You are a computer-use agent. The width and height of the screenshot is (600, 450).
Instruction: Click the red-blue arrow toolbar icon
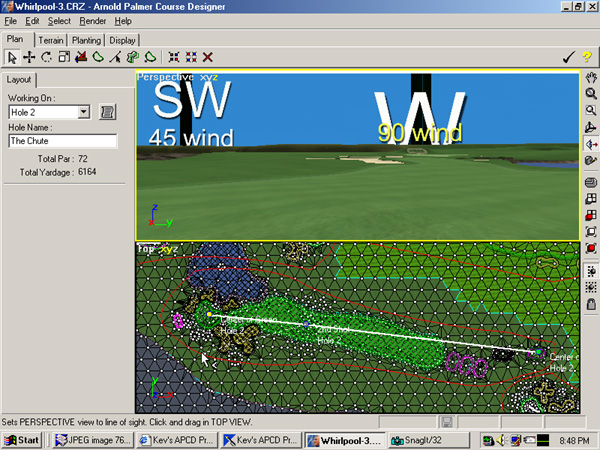coord(81,57)
